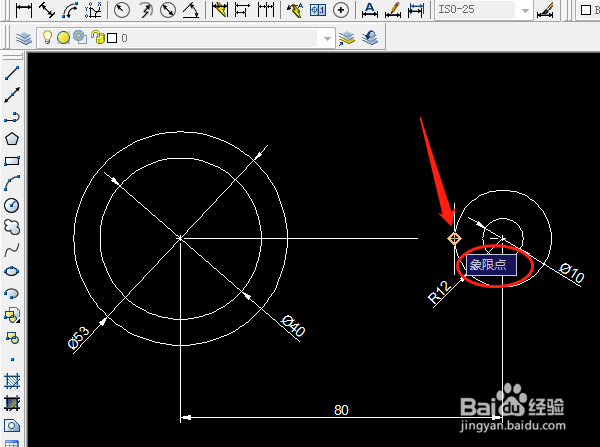Viewport: 600px width, 447px height.
Task: Click the Center Mark tool
Action: tap(341, 10)
